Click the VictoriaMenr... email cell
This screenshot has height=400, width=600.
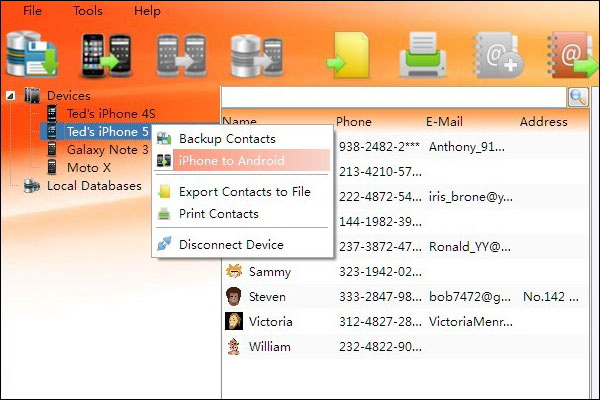[471, 322]
